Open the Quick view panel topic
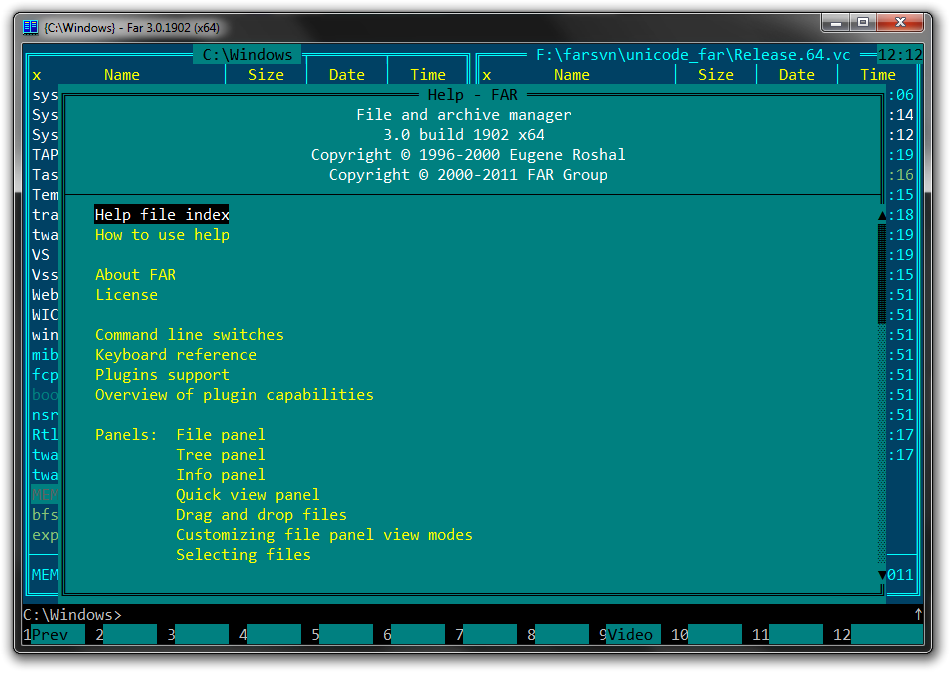This screenshot has width=950, height=673. 247,494
